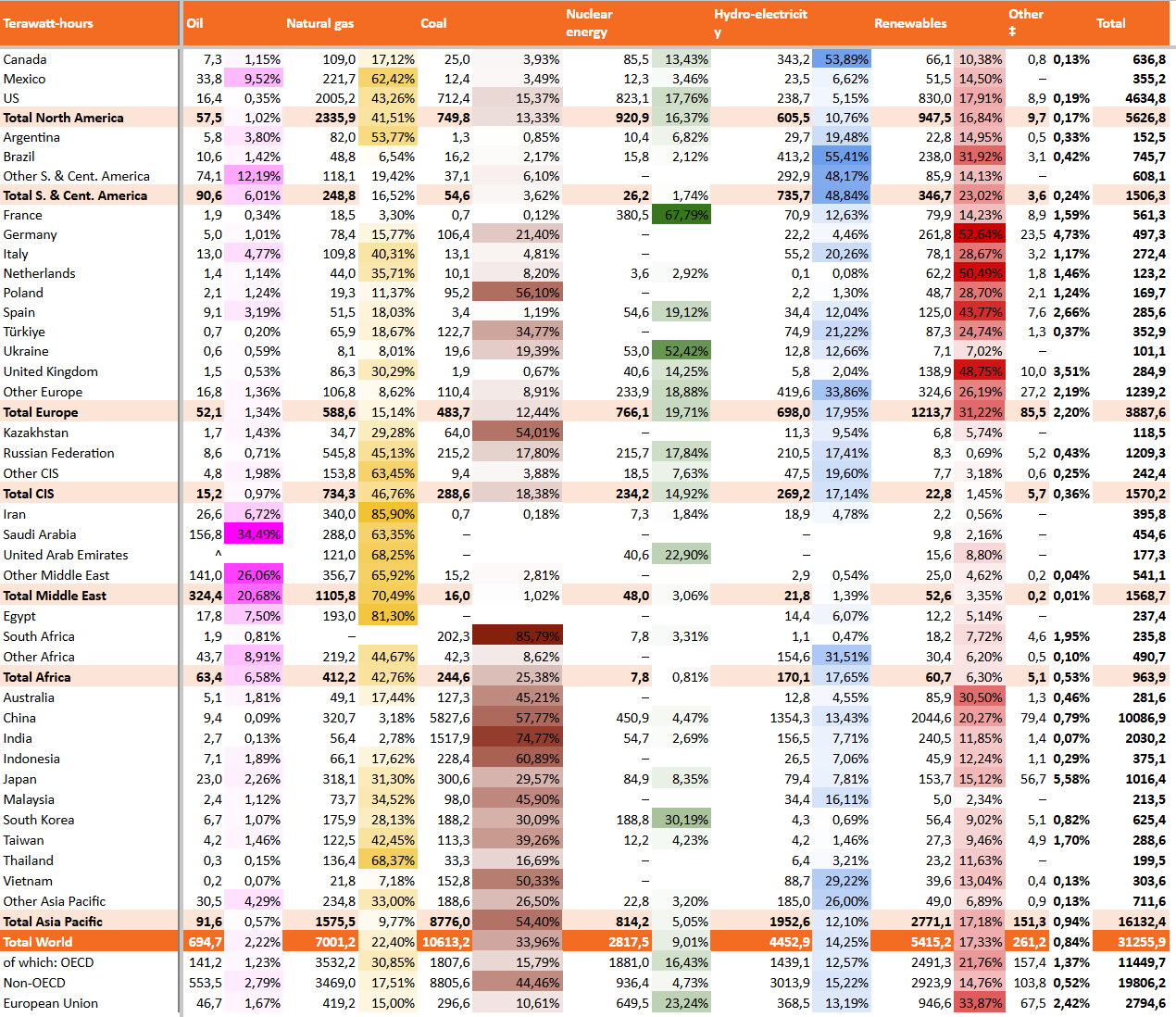The width and height of the screenshot is (1176, 1017).
Task: Select the Hydro-electricity column header
Action: click(x=760, y=23)
